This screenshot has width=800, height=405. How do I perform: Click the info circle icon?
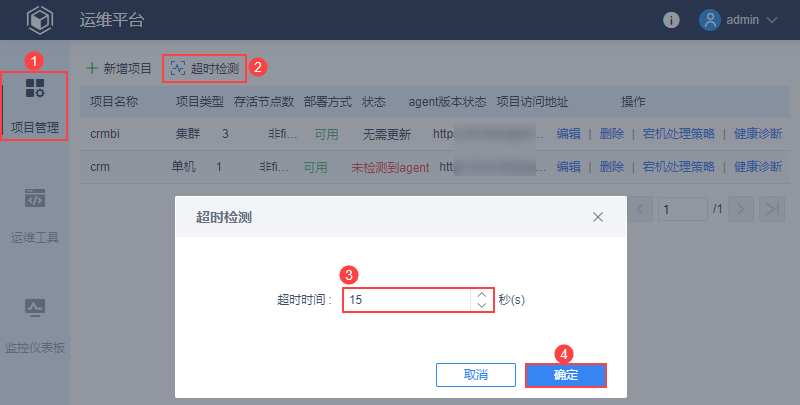click(671, 20)
